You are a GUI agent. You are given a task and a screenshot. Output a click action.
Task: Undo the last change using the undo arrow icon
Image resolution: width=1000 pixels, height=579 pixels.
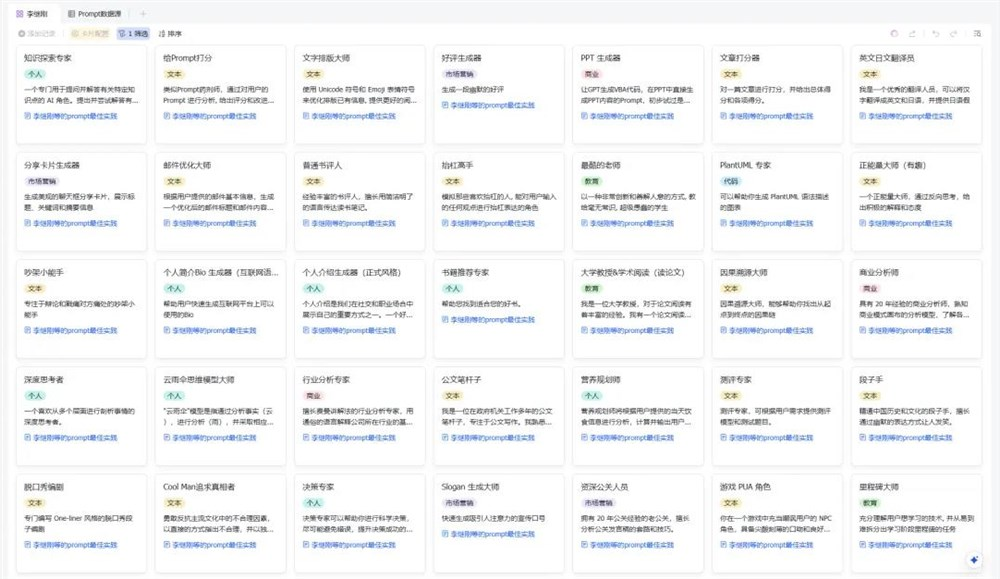pos(936,33)
